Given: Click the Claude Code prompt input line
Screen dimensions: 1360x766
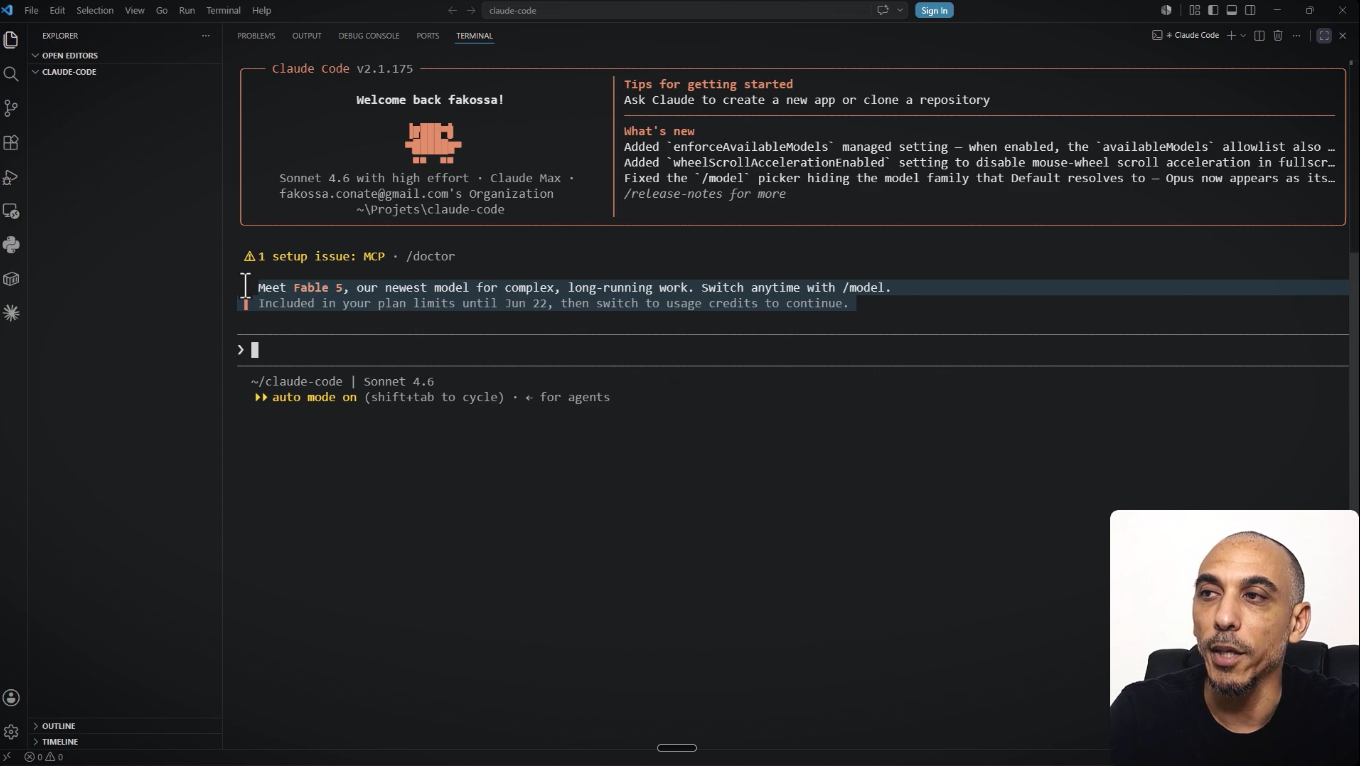Looking at the screenshot, I should [x=792, y=350].
